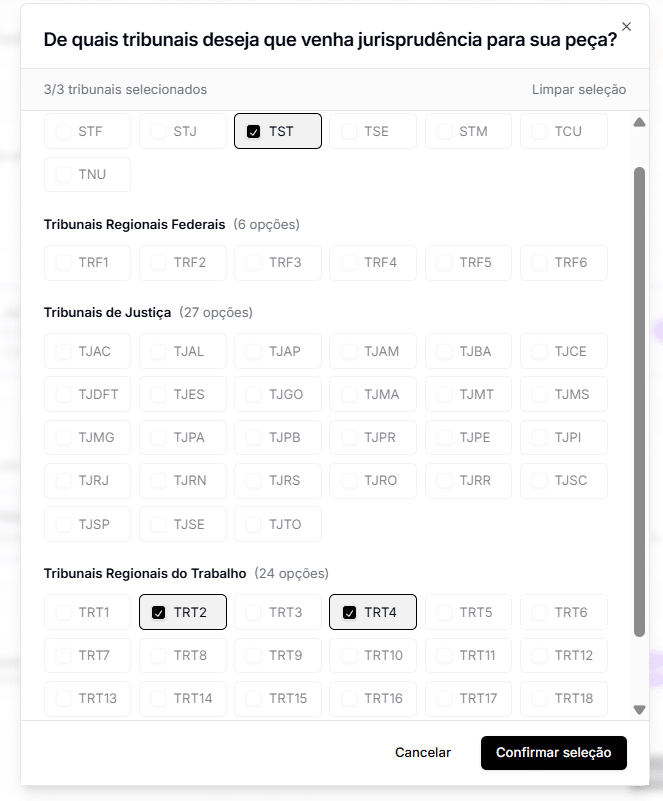Select the STF tribunal checkbox
The width and height of the screenshot is (663, 801).
(87, 131)
